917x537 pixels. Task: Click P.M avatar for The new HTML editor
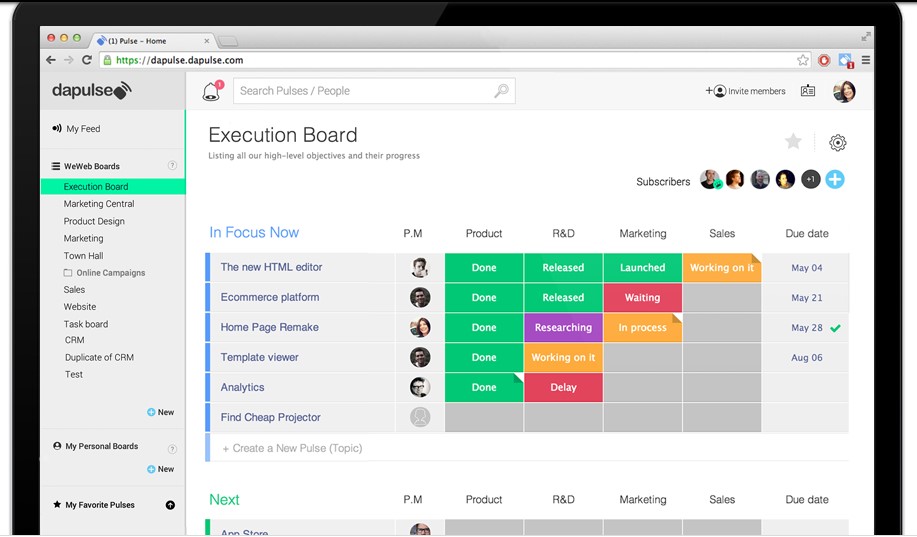[420, 267]
